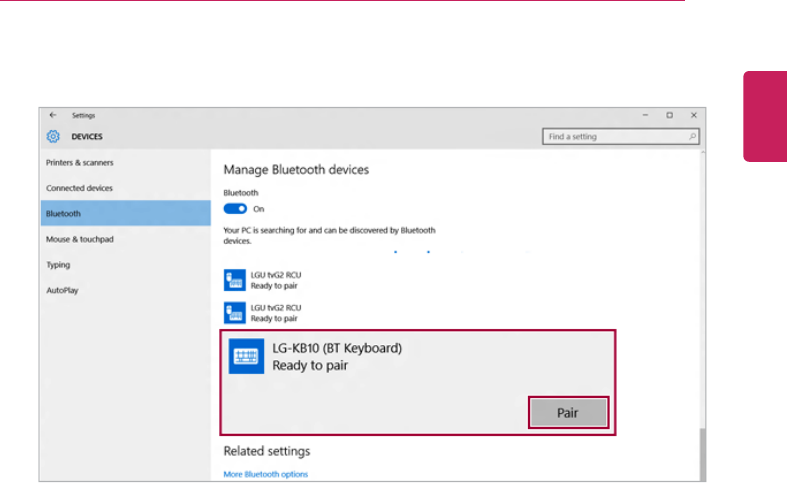Turn off the Bluetooth toggle
The height and width of the screenshot is (504, 787).
point(235,209)
